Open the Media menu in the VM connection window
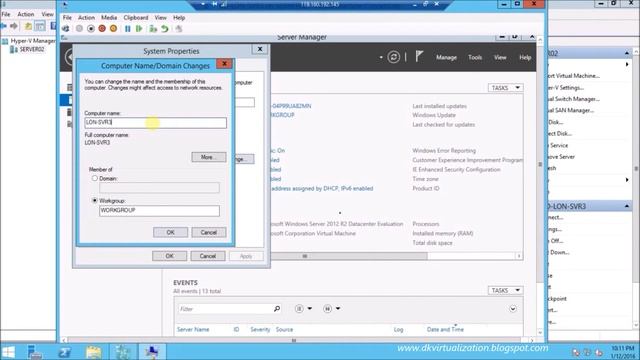The image size is (640, 360). (109, 18)
